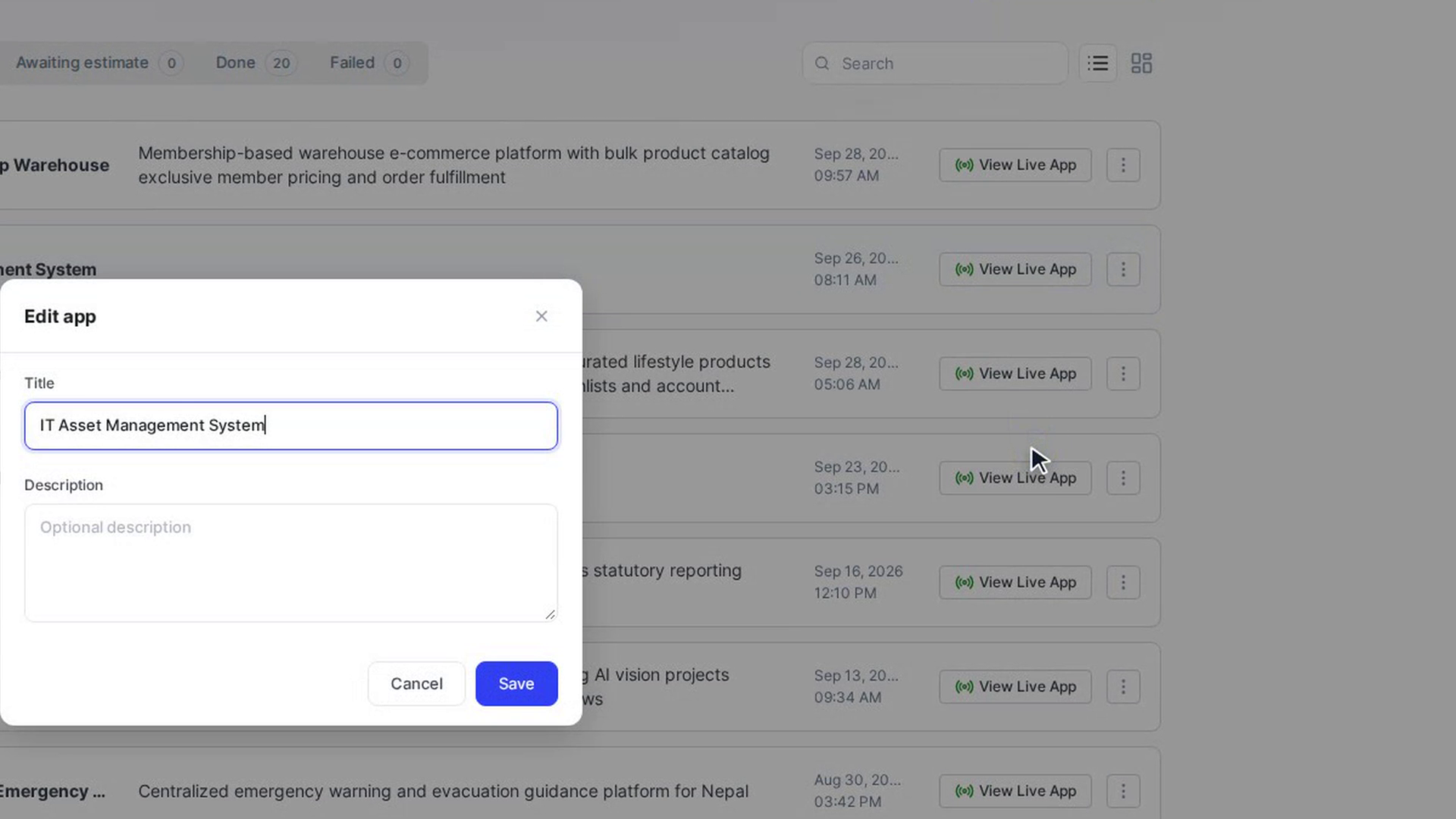This screenshot has width=1456, height=819.
Task: Open three-dot menu for Sep 16, 2026 app
Action: (x=1123, y=582)
